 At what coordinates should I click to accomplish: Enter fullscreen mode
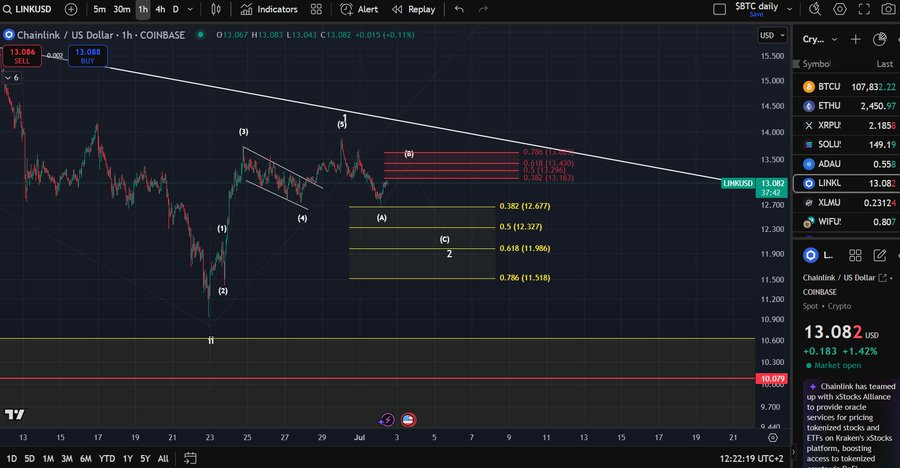[864, 9]
